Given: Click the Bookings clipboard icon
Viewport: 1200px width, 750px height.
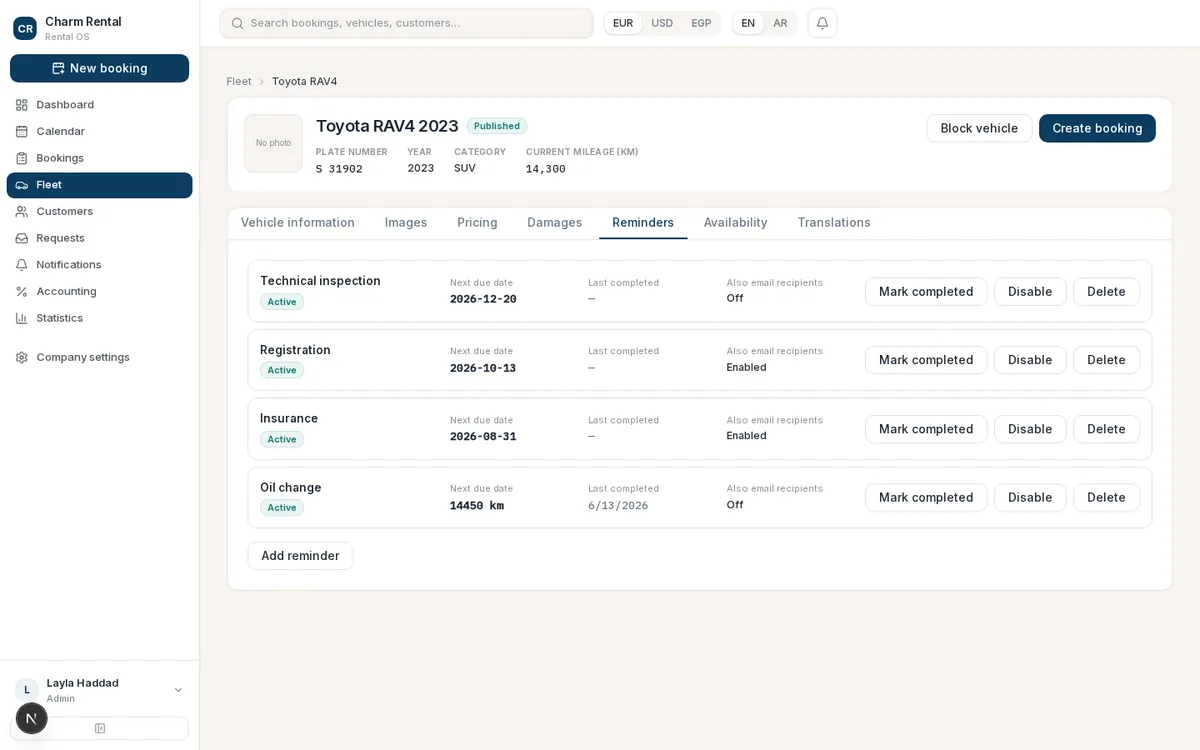Looking at the screenshot, I should [x=22, y=158].
